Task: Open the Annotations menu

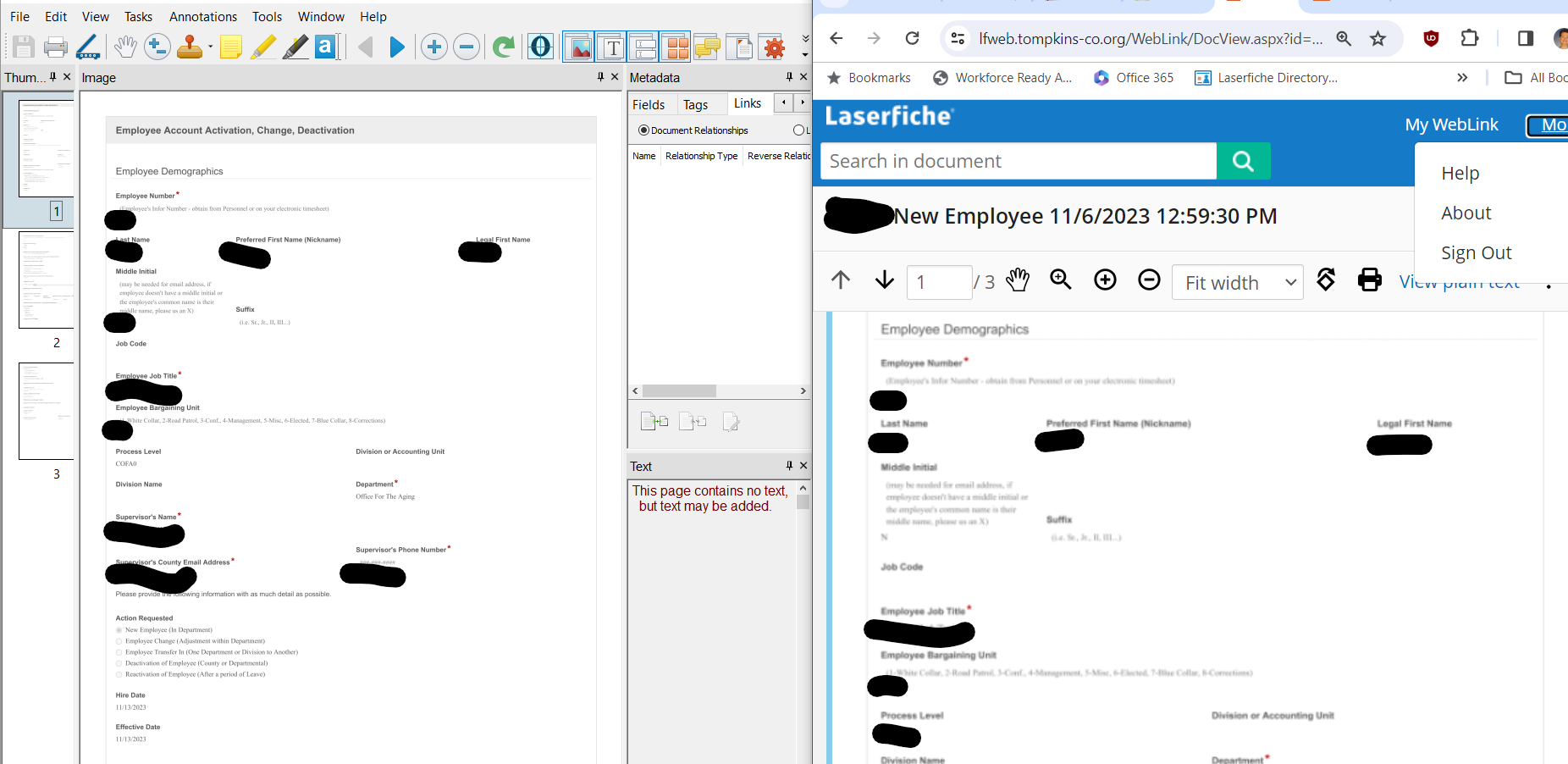Action: (203, 16)
